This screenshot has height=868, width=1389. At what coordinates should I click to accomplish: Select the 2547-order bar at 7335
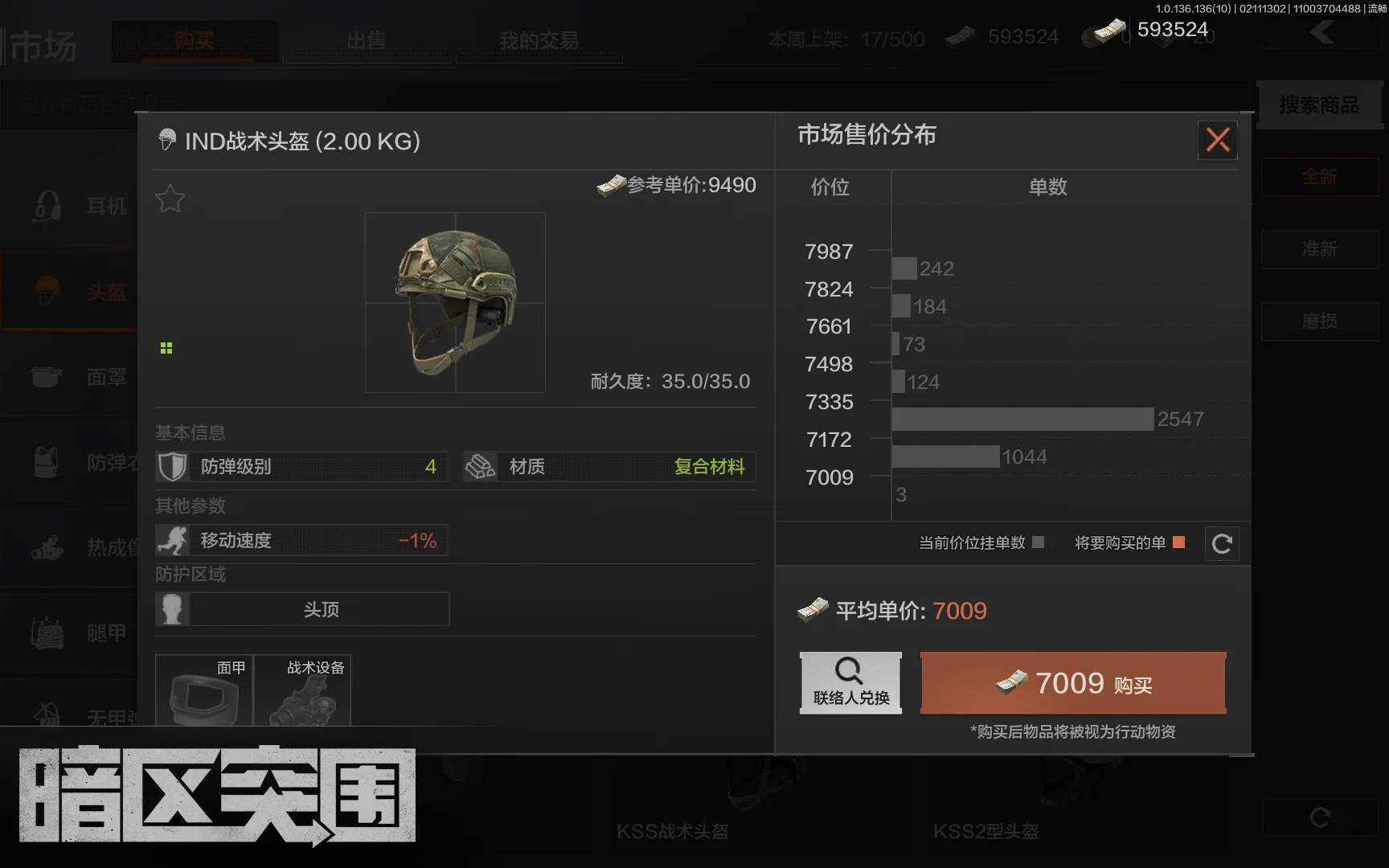click(x=1022, y=419)
